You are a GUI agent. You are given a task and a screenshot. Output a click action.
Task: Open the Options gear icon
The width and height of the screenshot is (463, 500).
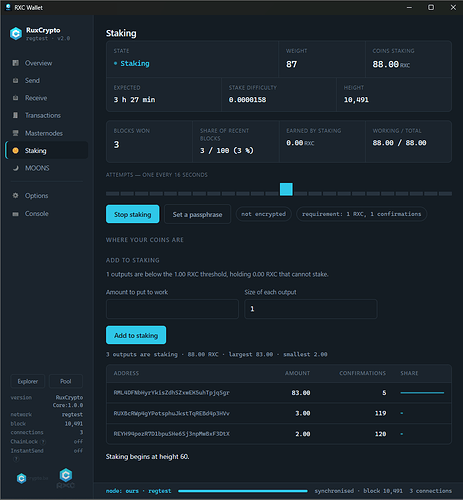(15, 196)
